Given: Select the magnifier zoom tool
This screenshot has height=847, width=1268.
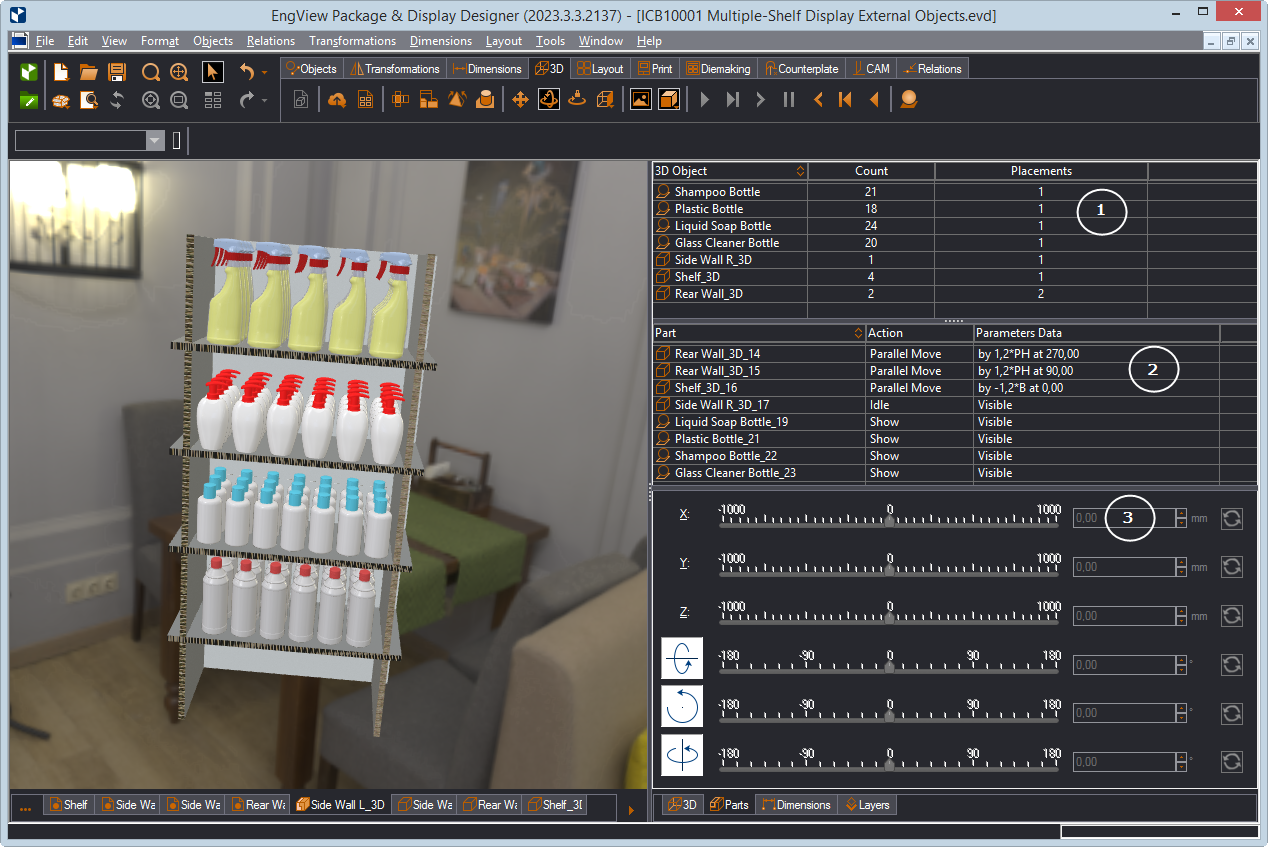Looking at the screenshot, I should 151,72.
